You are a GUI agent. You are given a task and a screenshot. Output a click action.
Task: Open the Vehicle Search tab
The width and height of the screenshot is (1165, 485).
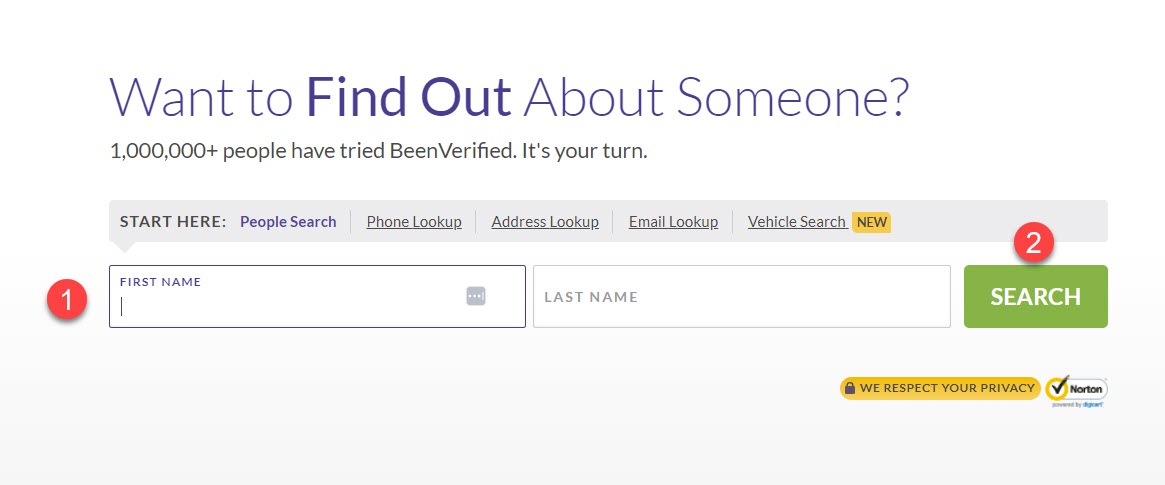[797, 221]
